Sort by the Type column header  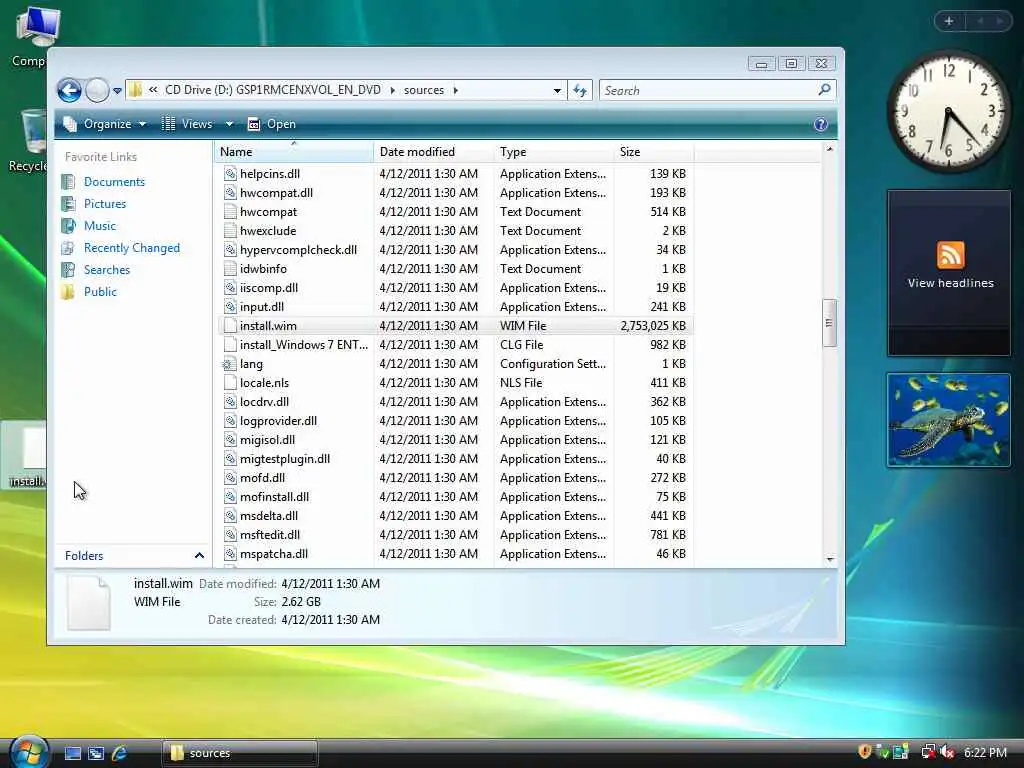tap(554, 152)
